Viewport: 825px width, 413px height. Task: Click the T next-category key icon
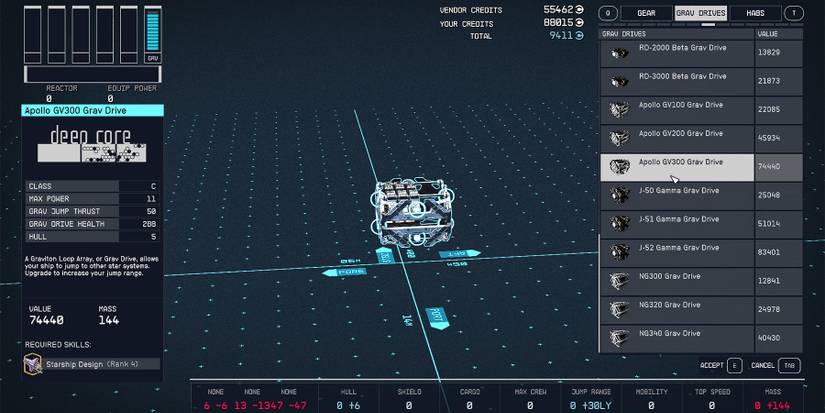[794, 13]
